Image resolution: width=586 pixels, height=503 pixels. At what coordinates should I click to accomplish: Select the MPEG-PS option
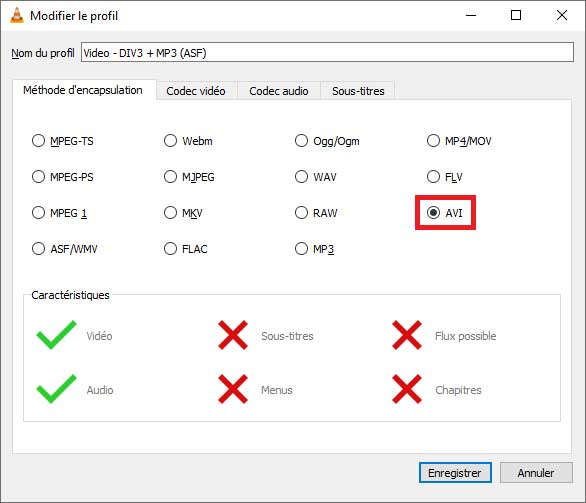point(38,177)
